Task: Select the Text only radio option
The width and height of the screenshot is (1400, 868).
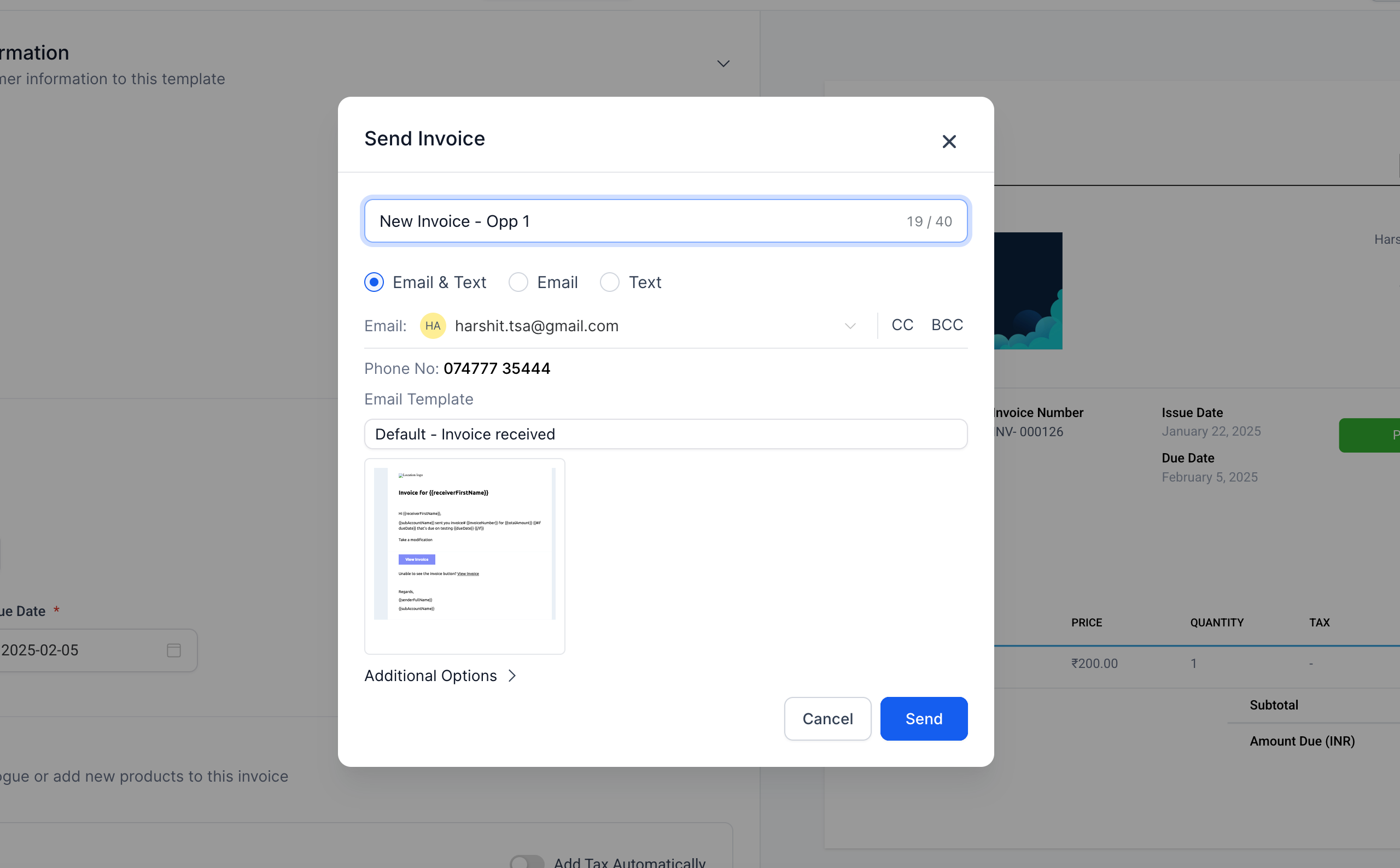Action: coord(609,282)
